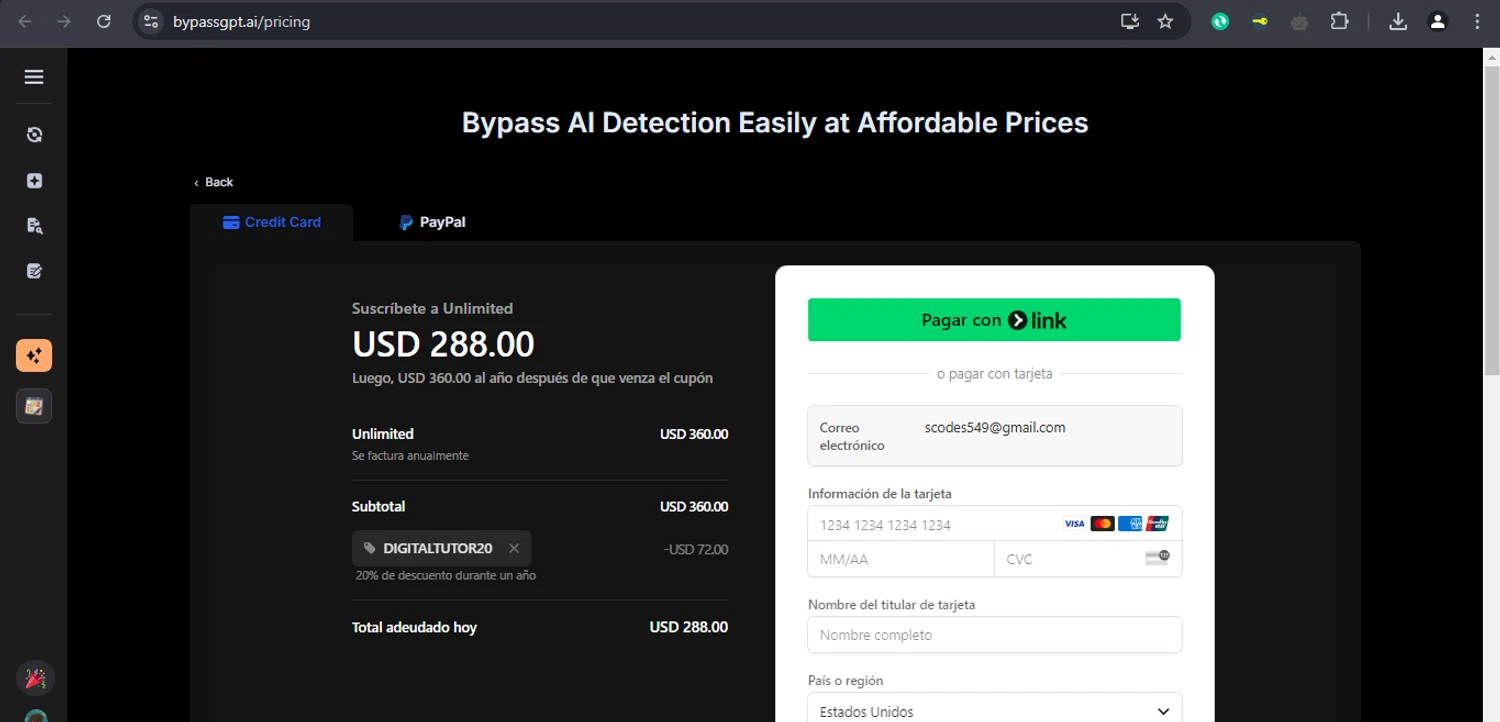Switch to the PayPal tab
The image size is (1500, 722).
[432, 222]
